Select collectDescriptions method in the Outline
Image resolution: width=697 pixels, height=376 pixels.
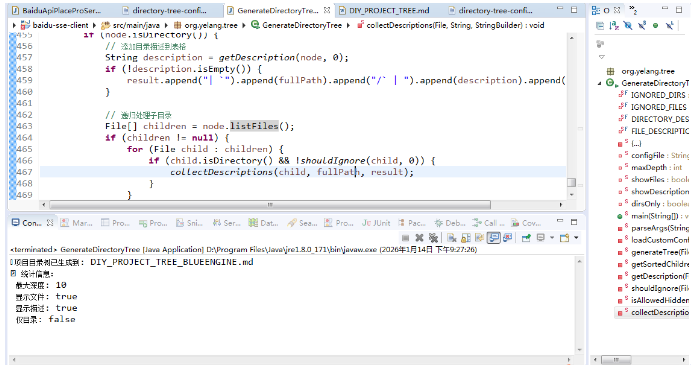660,312
